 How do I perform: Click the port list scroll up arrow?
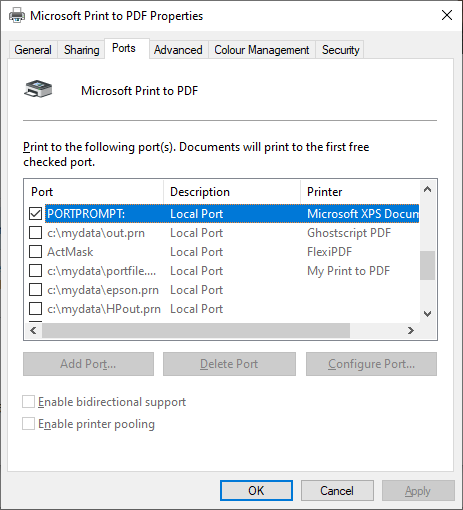(428, 190)
